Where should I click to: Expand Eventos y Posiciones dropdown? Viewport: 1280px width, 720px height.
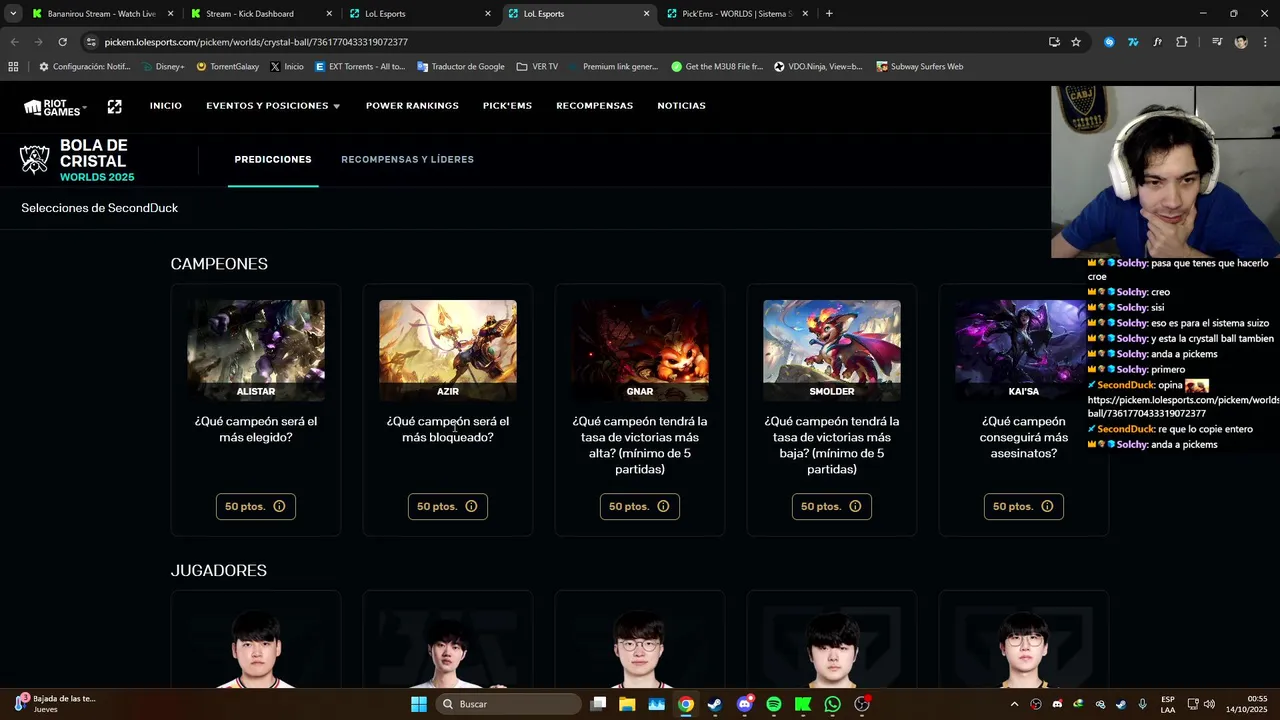click(273, 106)
